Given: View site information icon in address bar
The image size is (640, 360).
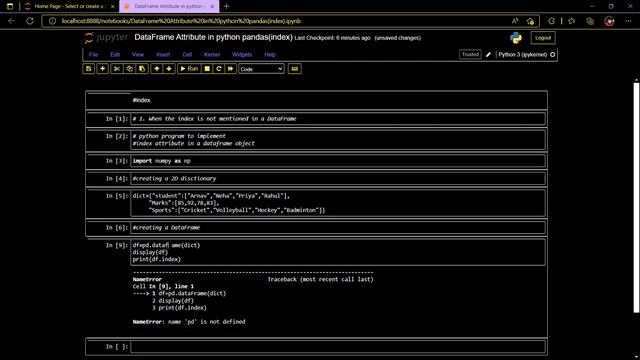Looking at the screenshot, I should [x=52, y=21].
